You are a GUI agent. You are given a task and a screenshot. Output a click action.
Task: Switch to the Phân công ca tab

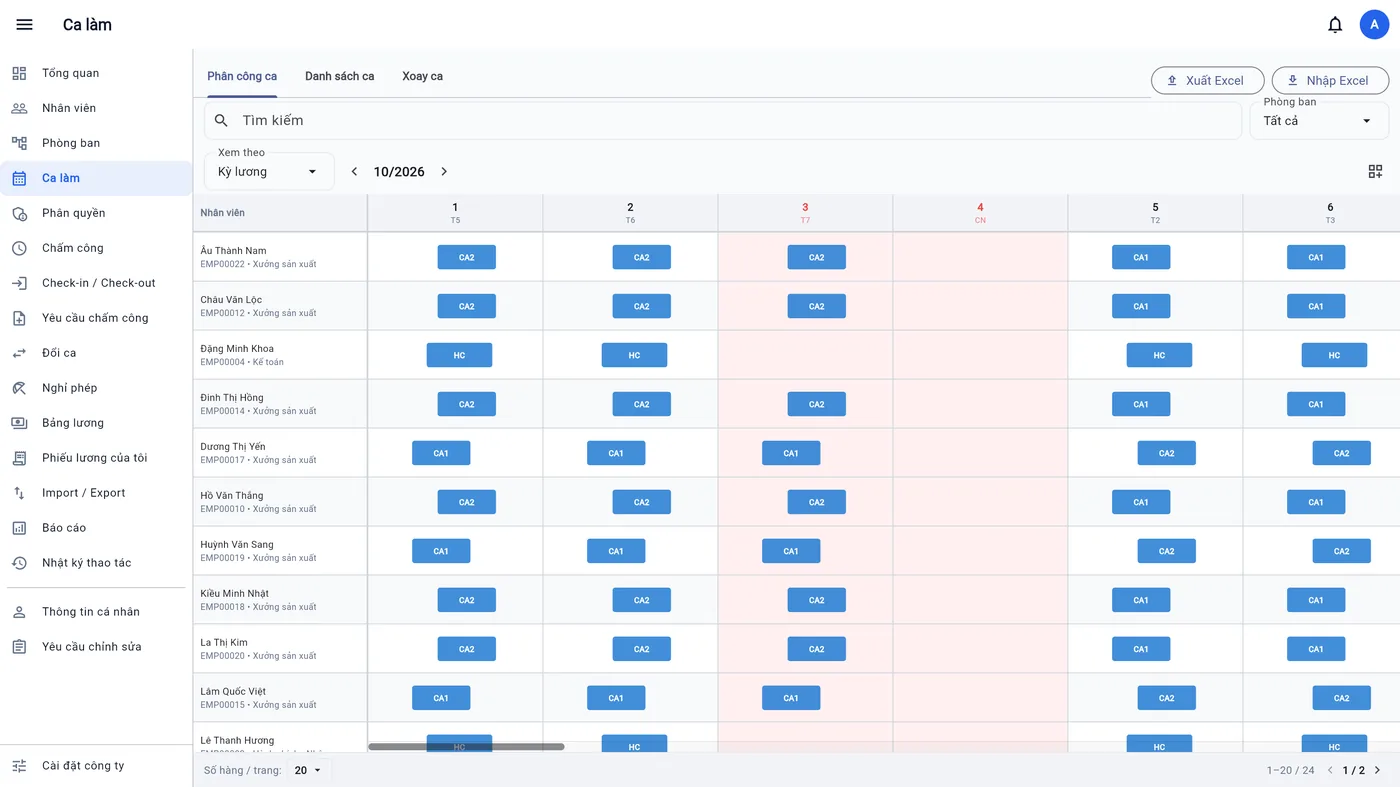coord(242,76)
